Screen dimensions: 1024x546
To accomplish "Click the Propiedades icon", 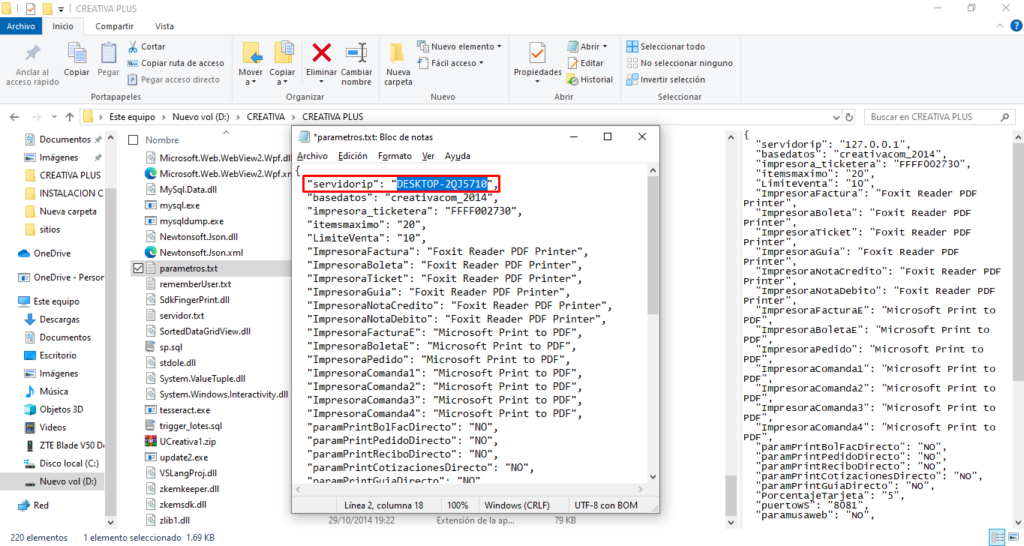I will coord(537,53).
